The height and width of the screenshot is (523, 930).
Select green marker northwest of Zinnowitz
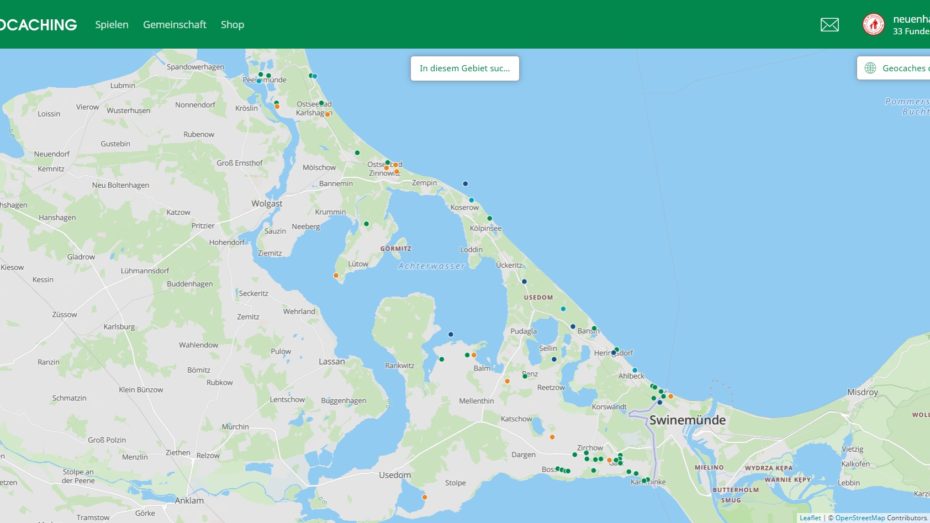(357, 153)
